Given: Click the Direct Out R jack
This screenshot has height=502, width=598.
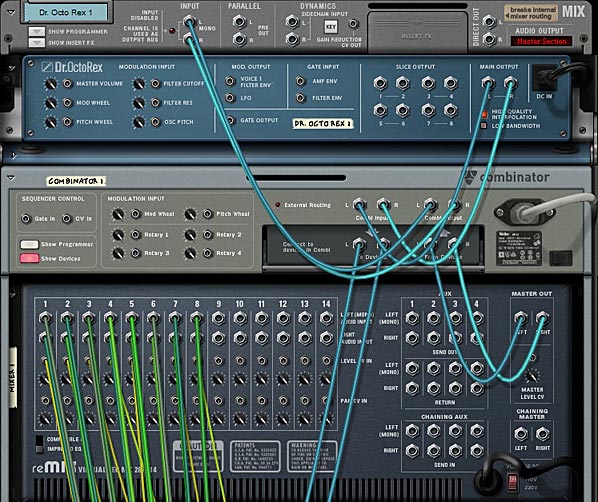Looking at the screenshot, I should point(489,39).
